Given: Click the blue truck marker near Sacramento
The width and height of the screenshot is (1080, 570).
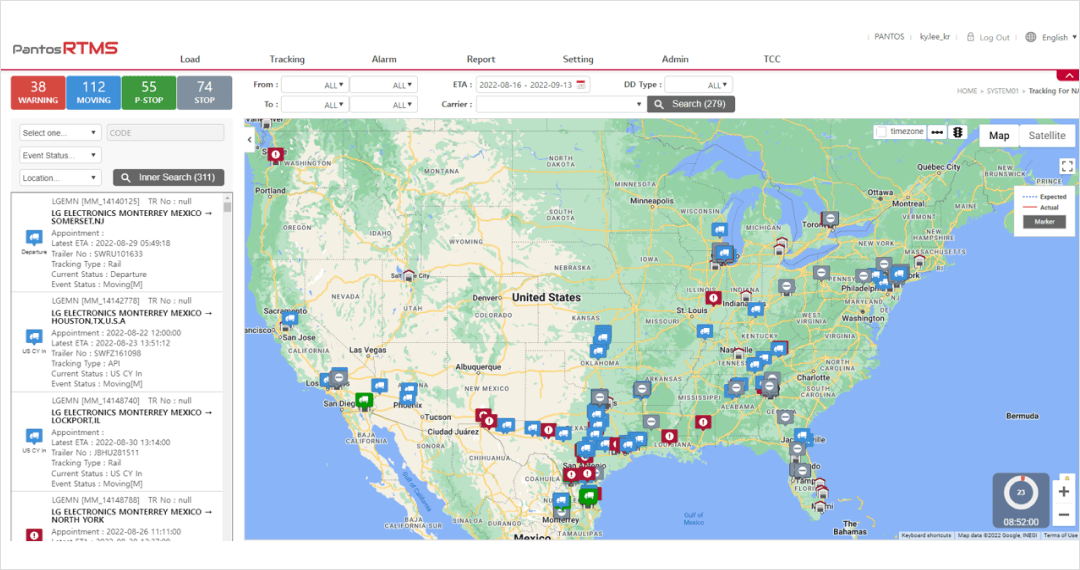Looking at the screenshot, I should point(290,319).
